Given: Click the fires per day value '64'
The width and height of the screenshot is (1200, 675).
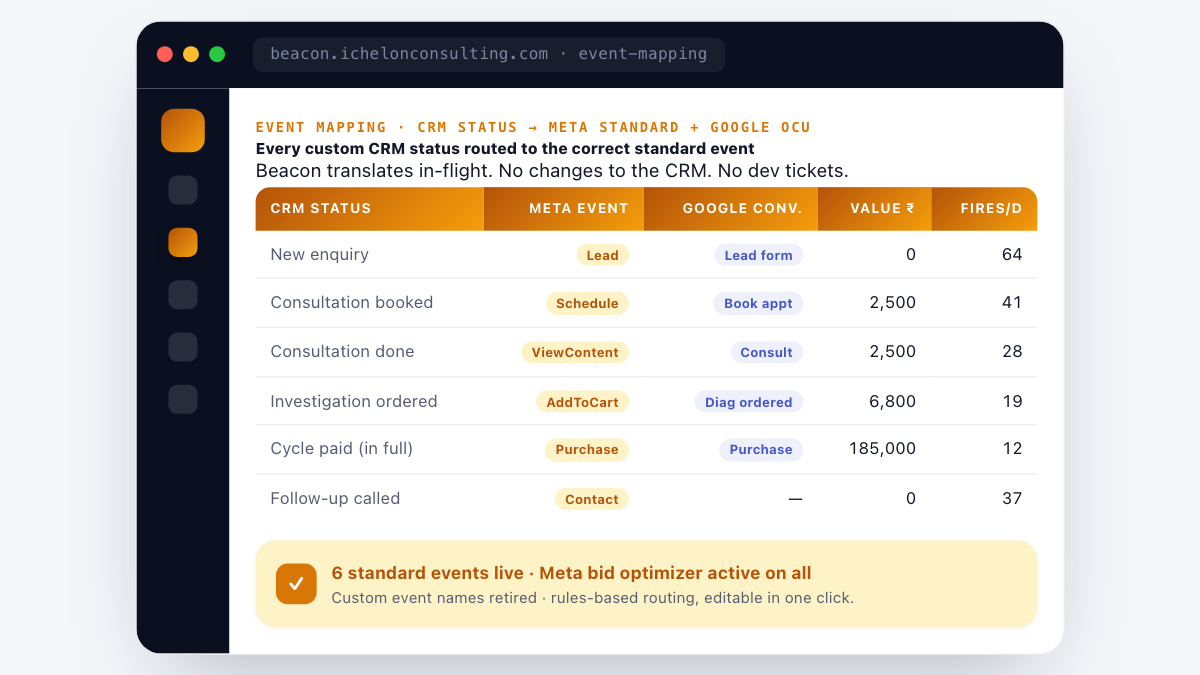Looking at the screenshot, I should 1012,255.
